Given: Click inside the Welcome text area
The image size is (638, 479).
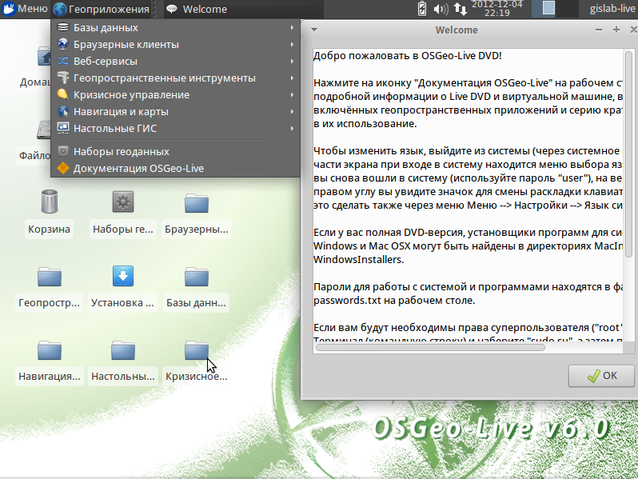Looking at the screenshot, I should coord(468,195).
